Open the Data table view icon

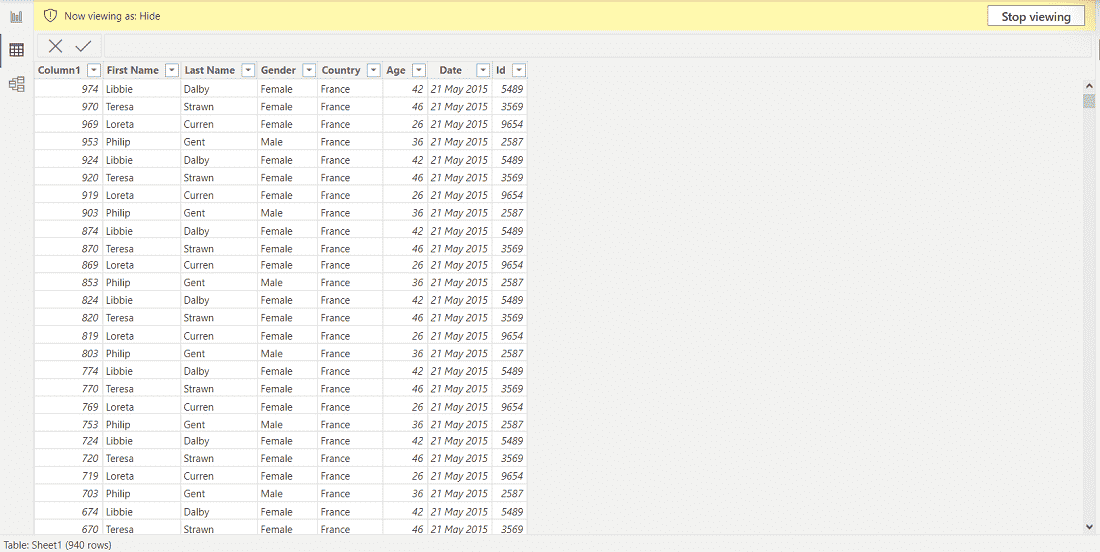point(16,50)
